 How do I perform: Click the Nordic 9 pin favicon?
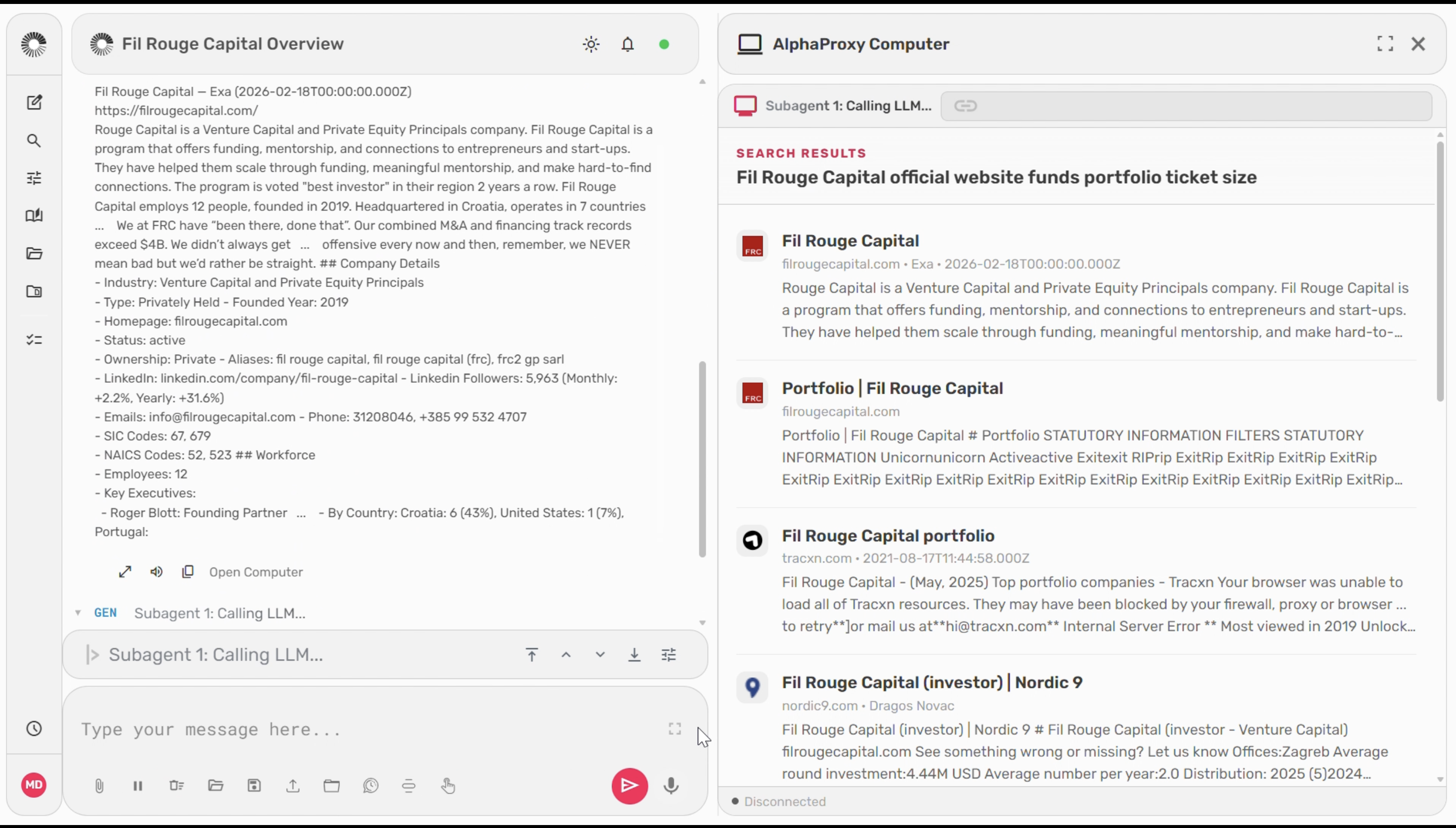point(752,687)
